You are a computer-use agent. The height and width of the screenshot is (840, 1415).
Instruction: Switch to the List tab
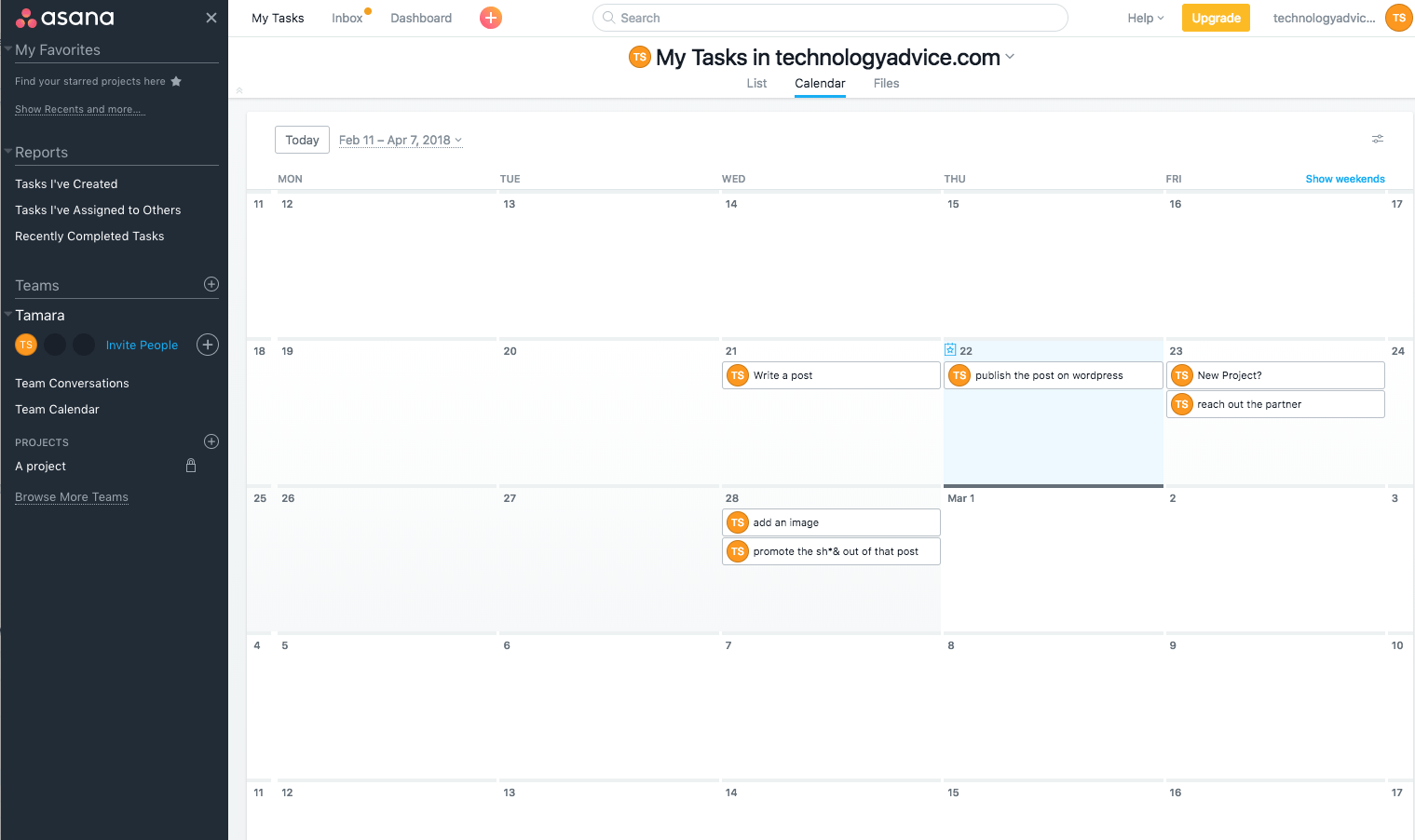756,83
